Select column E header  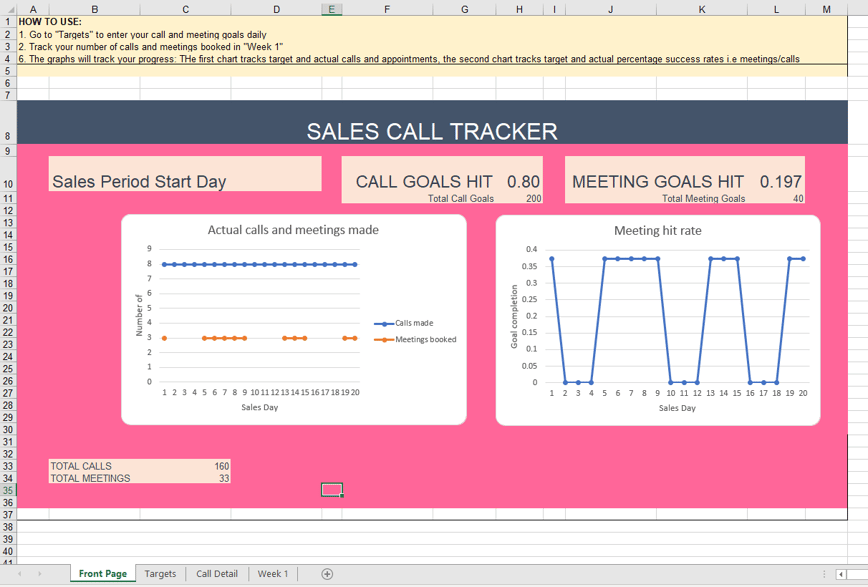click(x=332, y=9)
